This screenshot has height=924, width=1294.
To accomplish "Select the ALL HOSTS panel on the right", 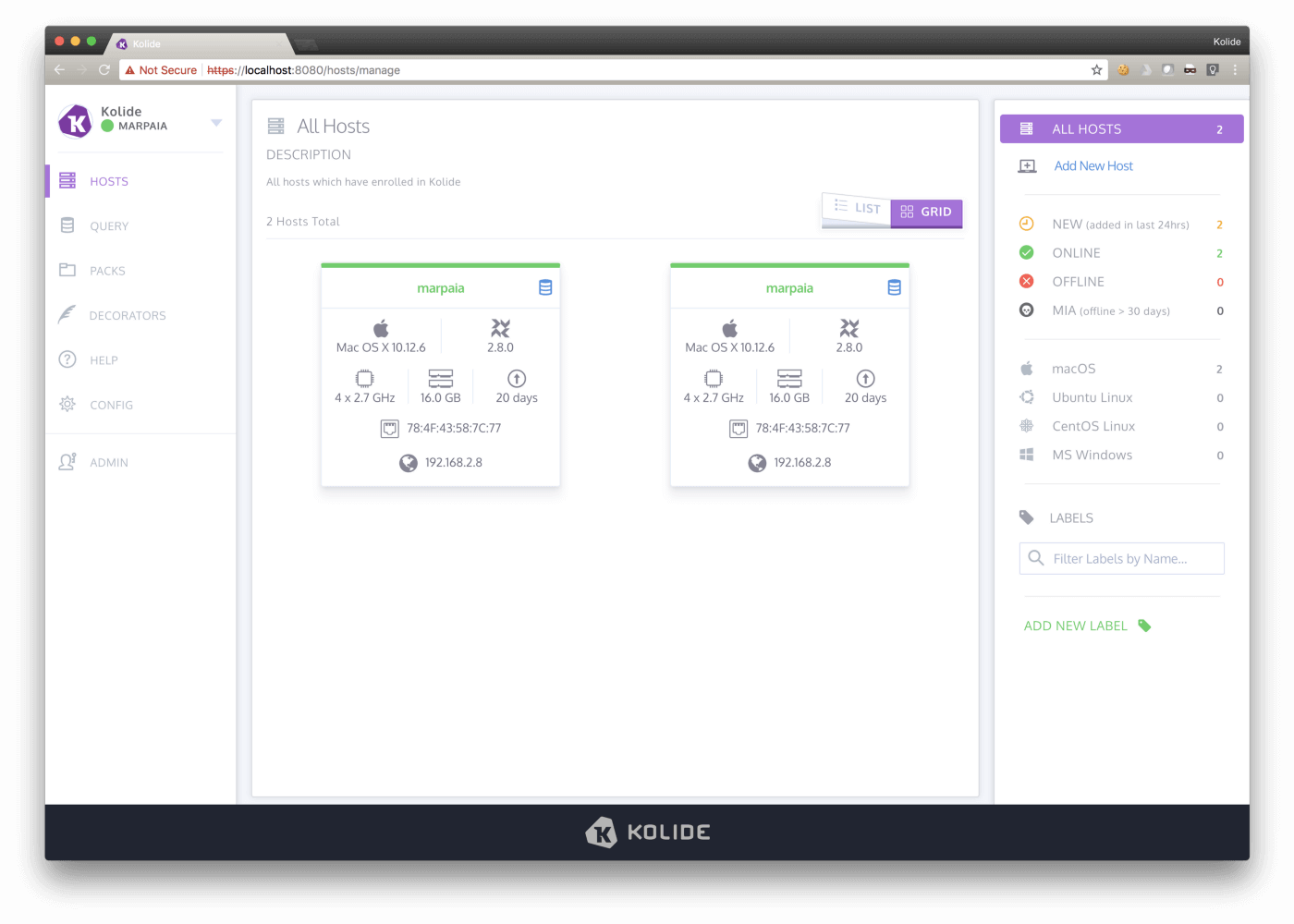I will click(x=1087, y=128).
